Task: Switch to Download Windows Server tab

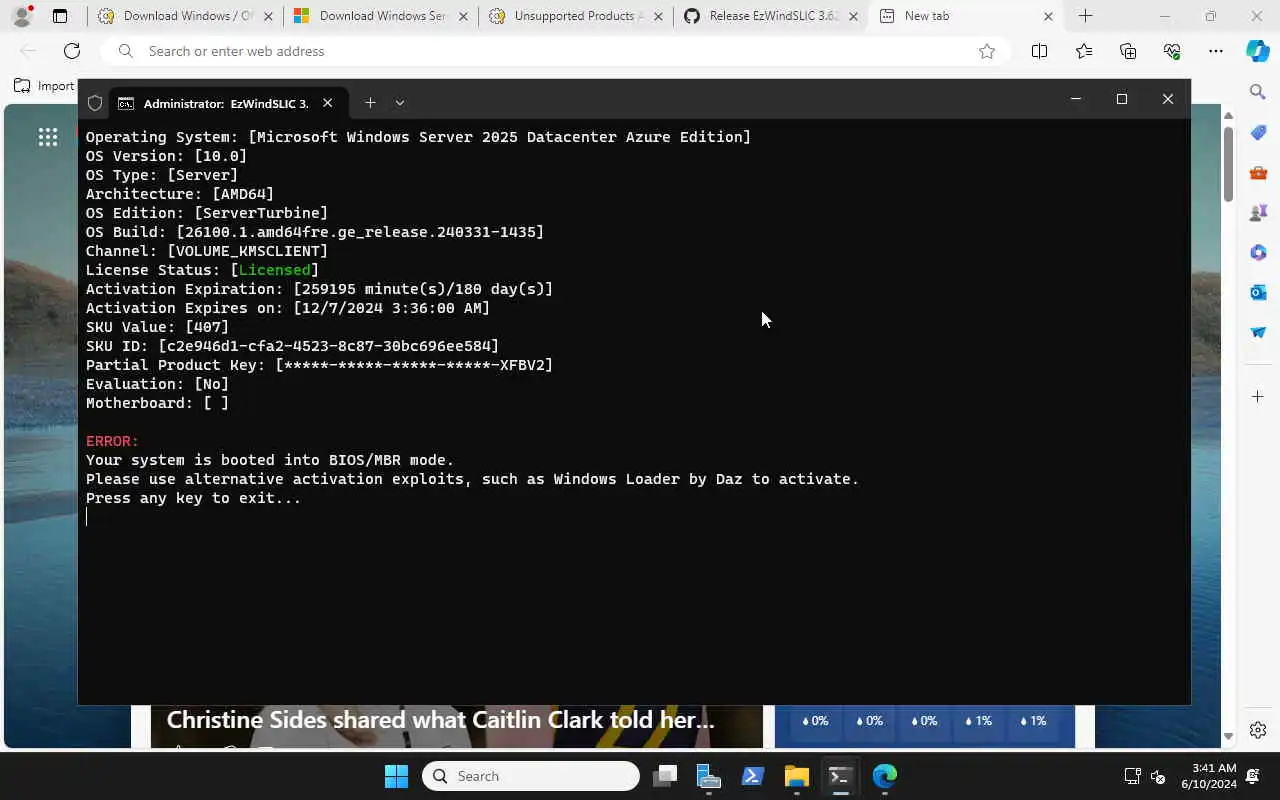Action: point(379,16)
